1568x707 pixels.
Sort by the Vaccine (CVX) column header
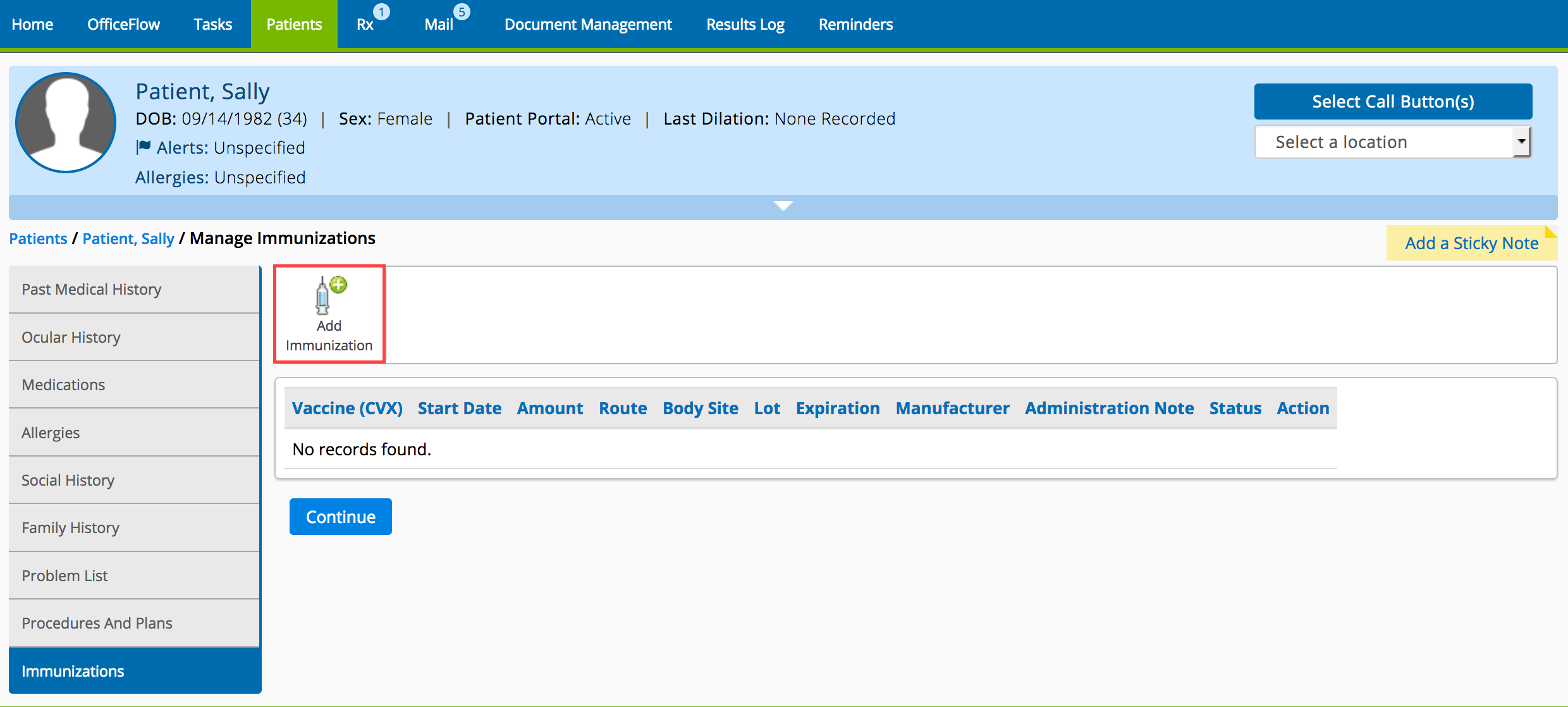[347, 409]
